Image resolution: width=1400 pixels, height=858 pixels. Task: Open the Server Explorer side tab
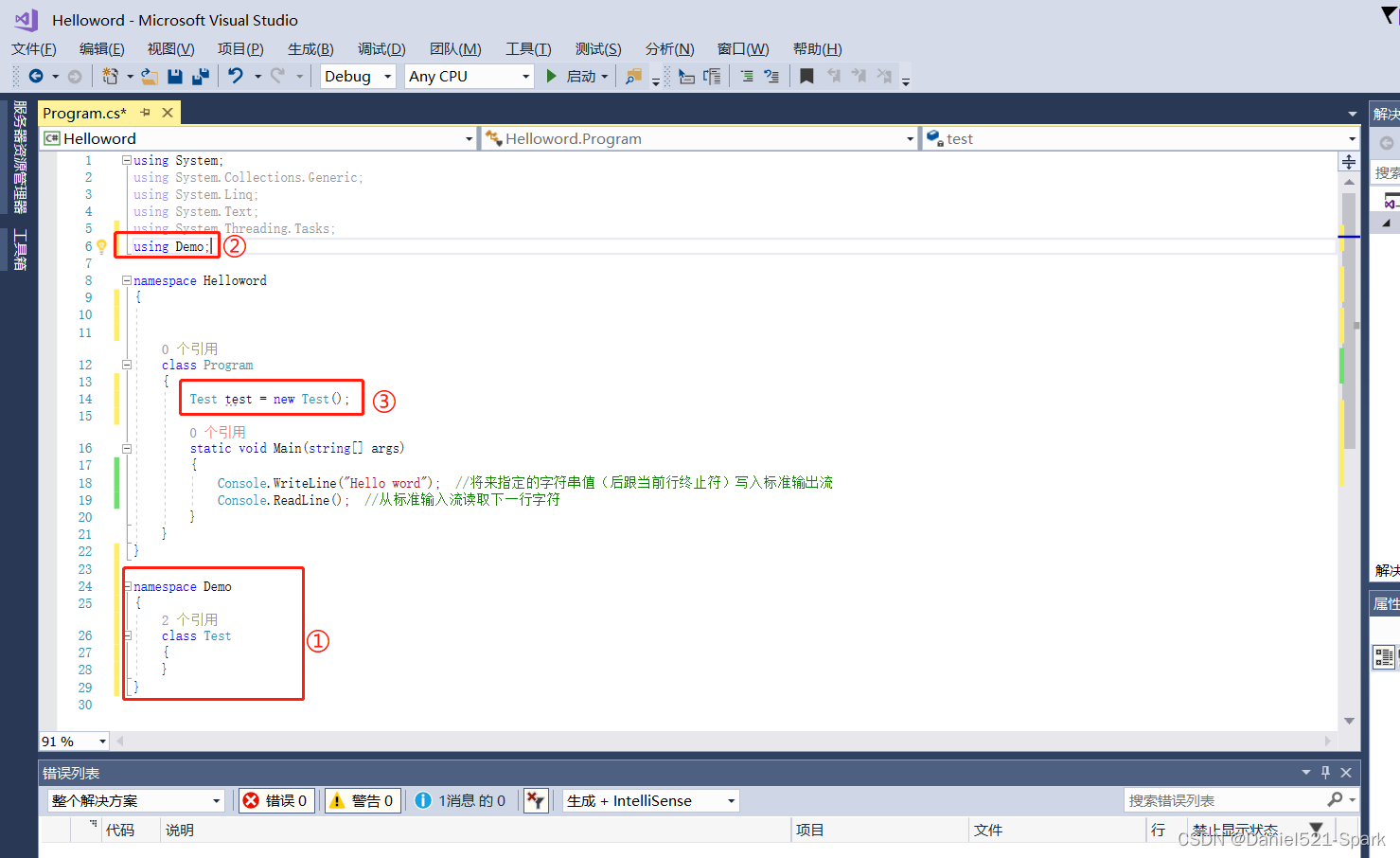20,157
